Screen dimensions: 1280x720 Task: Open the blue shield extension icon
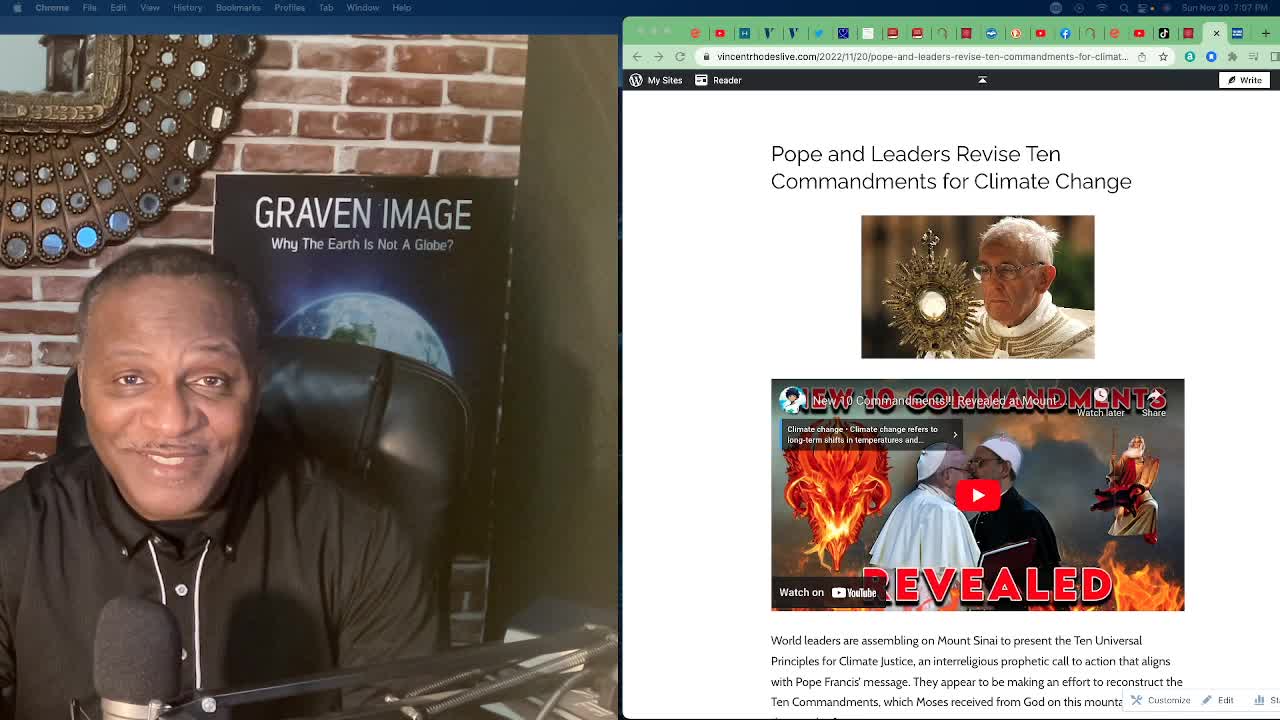(1211, 57)
